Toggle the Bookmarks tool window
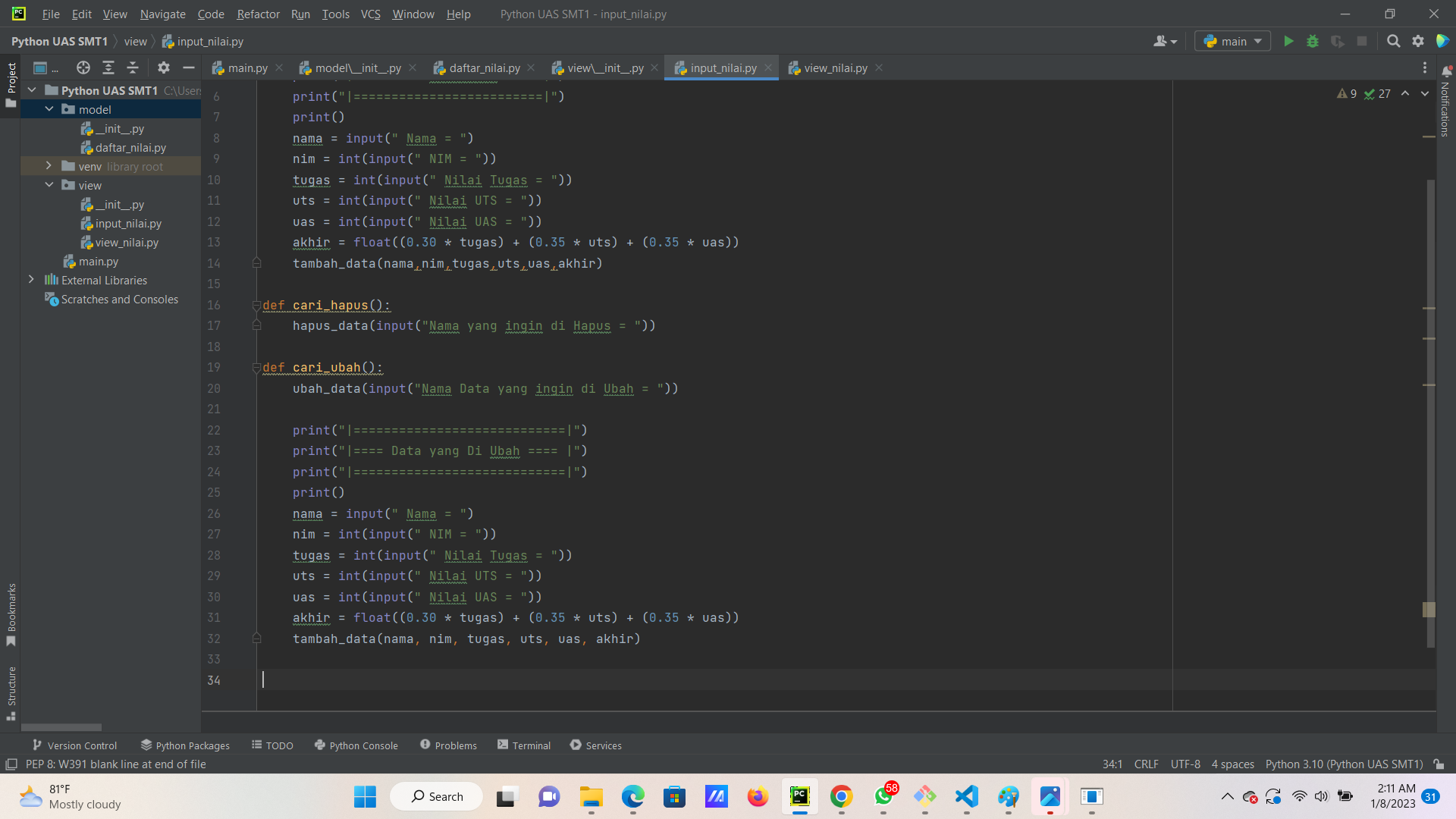Screen dimensions: 1456x819 11,614
